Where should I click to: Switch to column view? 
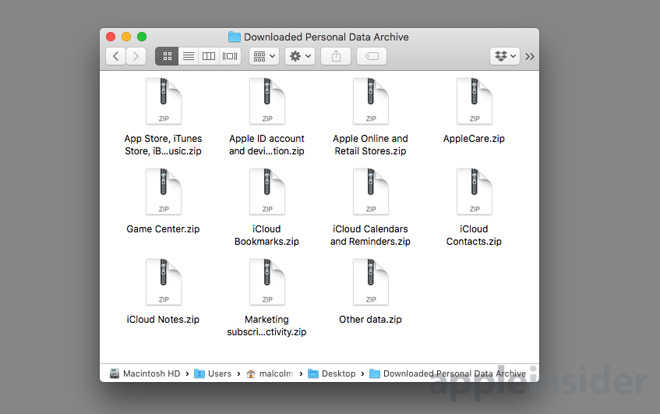[x=209, y=56]
